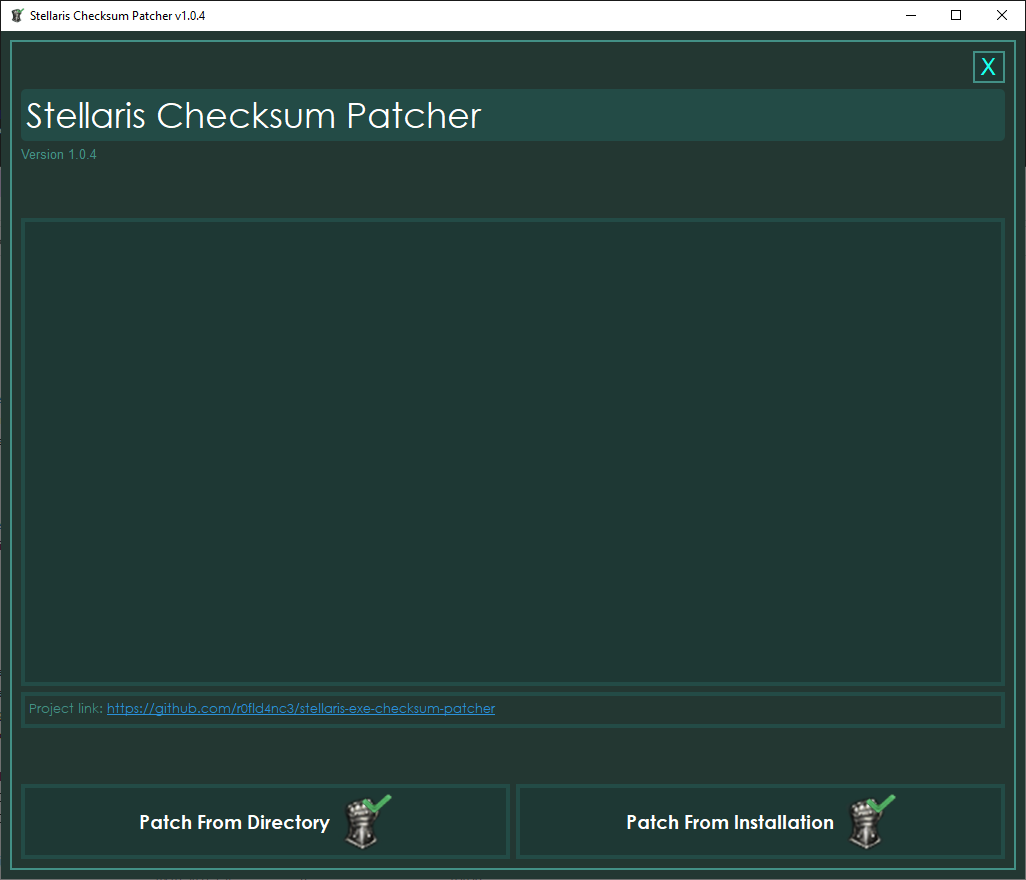The image size is (1026, 880).
Task: Click the Project link label text
Action: point(65,709)
